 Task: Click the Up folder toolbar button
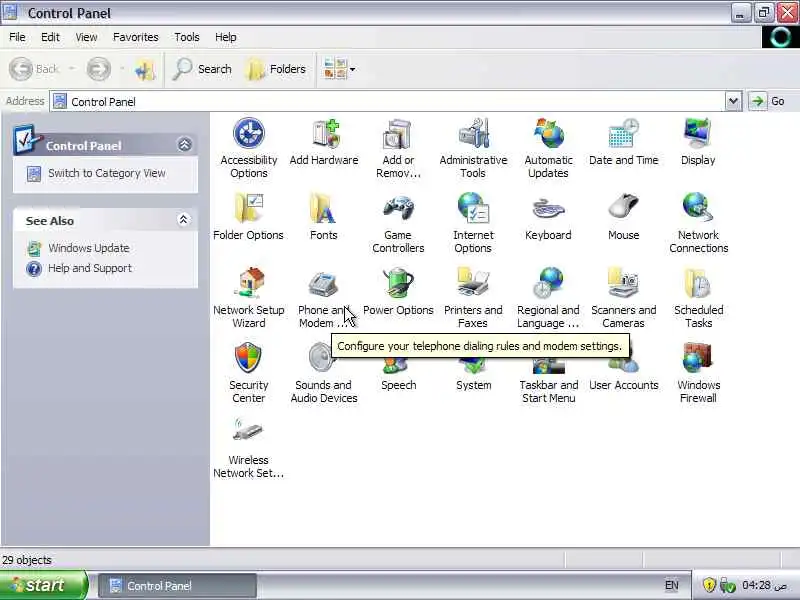(x=145, y=69)
